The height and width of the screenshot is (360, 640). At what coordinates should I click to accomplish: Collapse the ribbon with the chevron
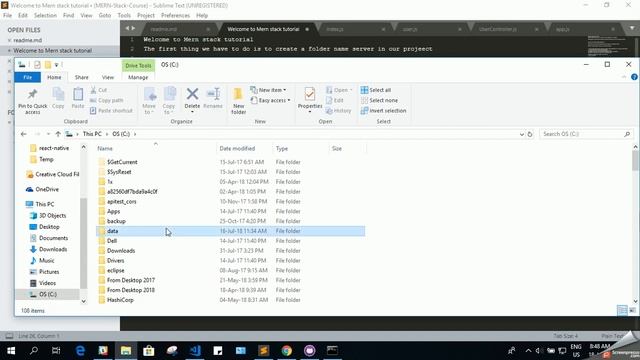tap(624, 77)
